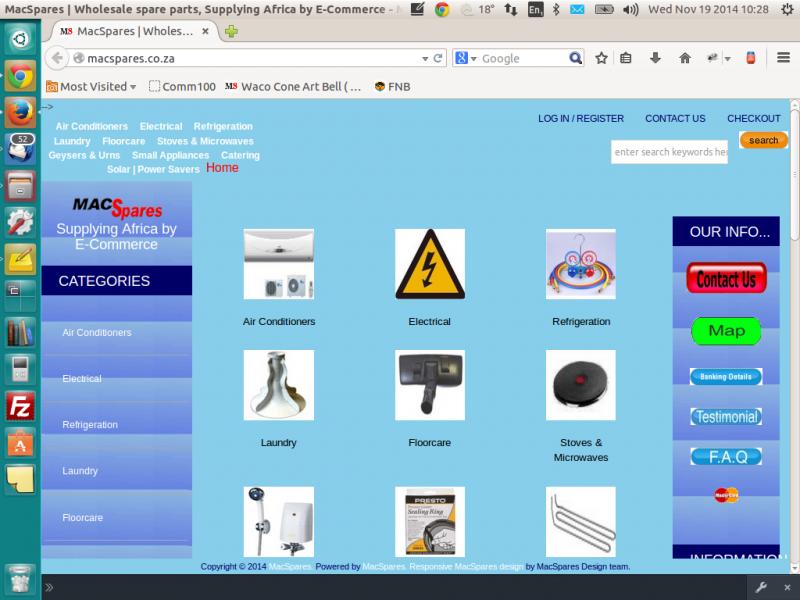Bookmark this page with the star icon

(602, 58)
